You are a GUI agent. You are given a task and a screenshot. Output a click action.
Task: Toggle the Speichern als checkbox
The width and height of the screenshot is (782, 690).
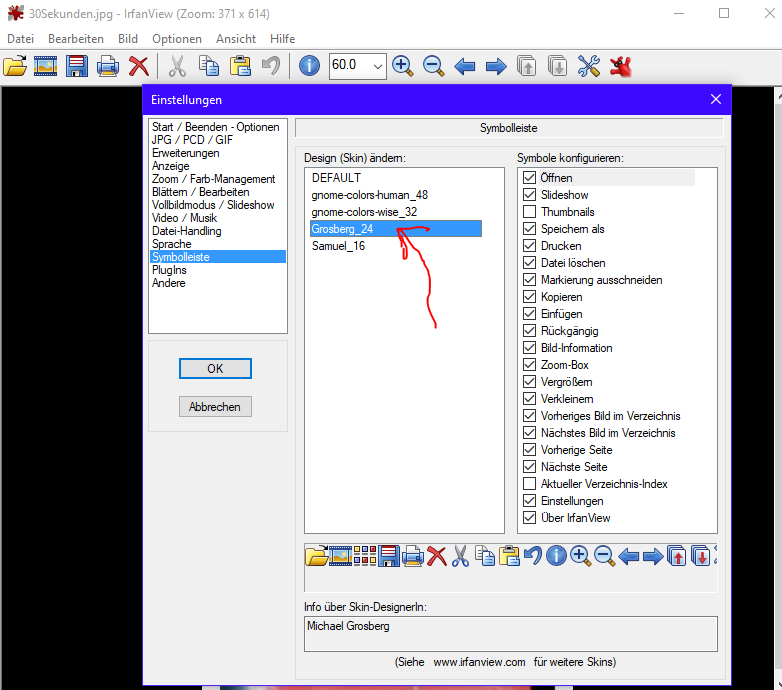click(529, 228)
